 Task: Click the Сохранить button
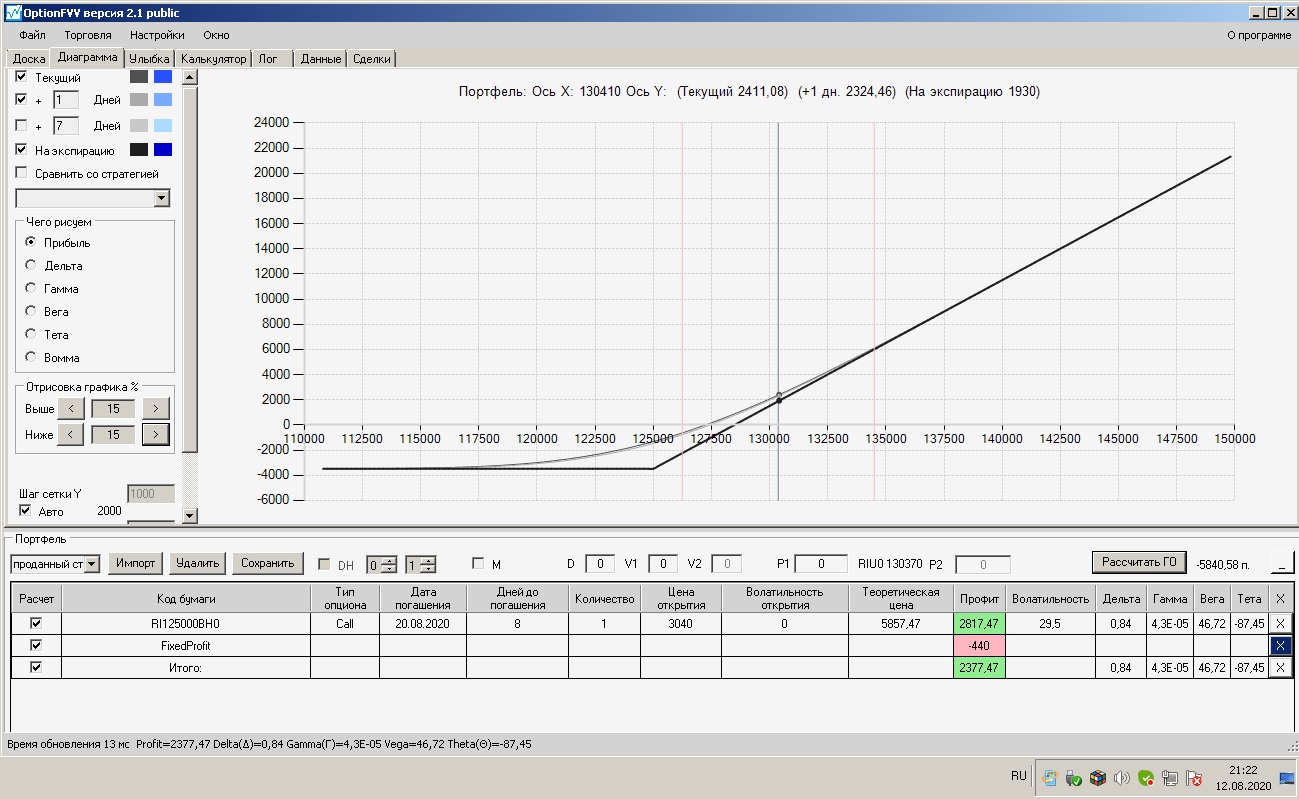pyautogui.click(x=268, y=563)
